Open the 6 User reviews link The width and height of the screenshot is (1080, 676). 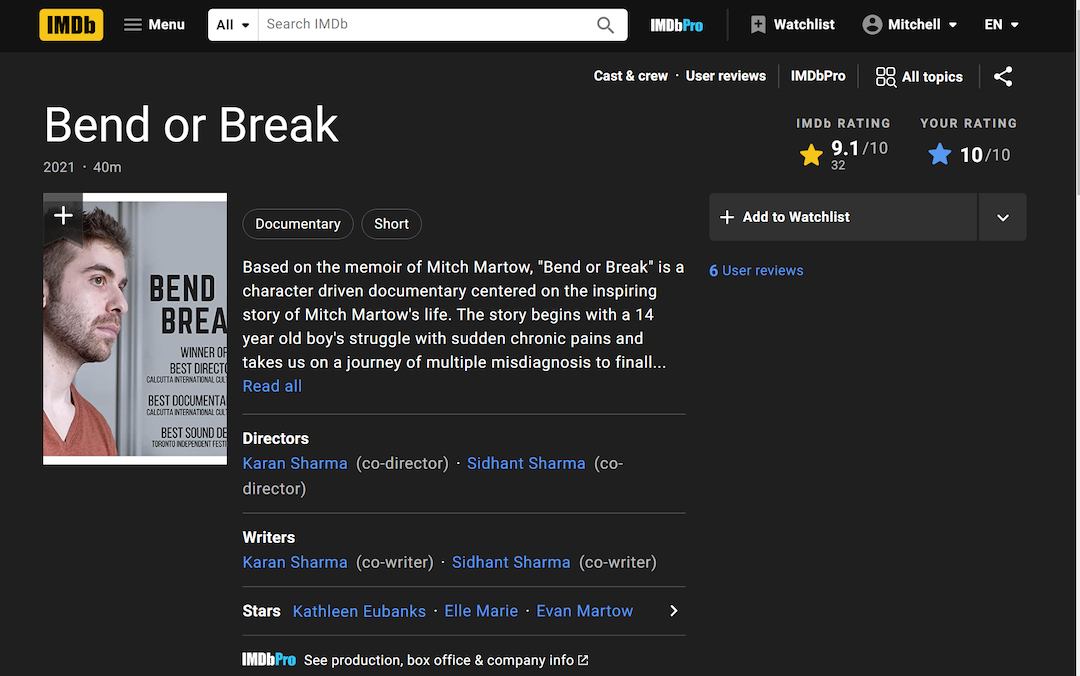point(756,271)
